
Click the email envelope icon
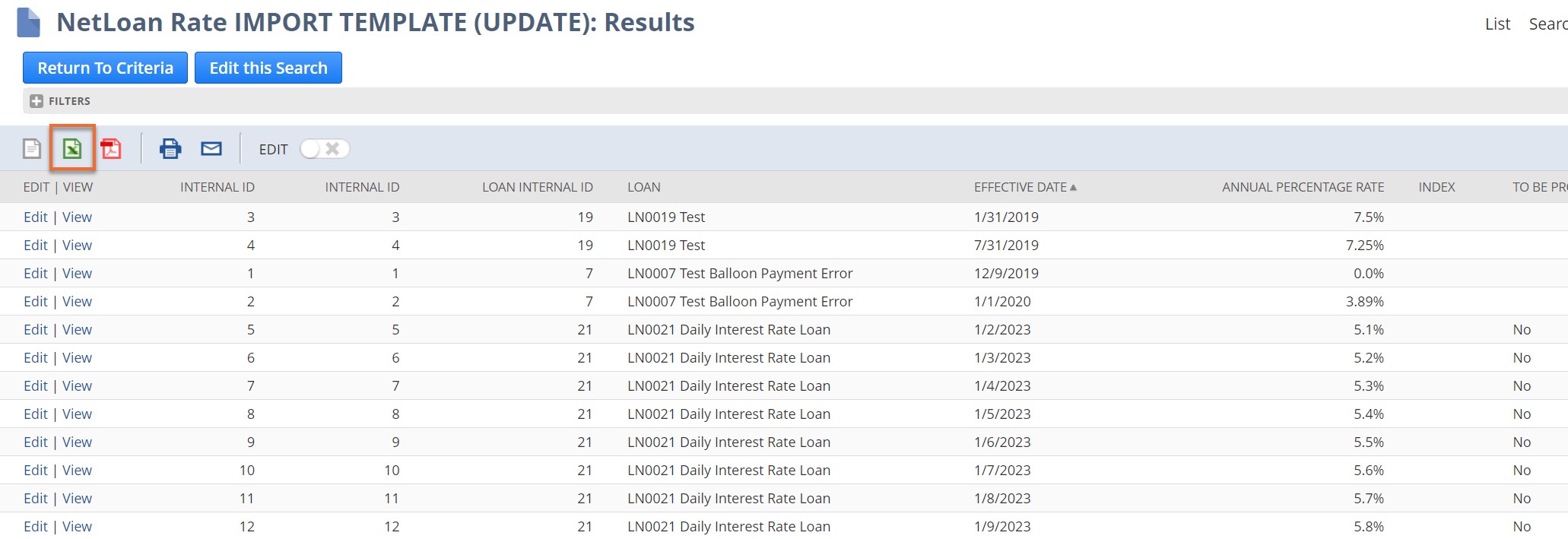211,149
